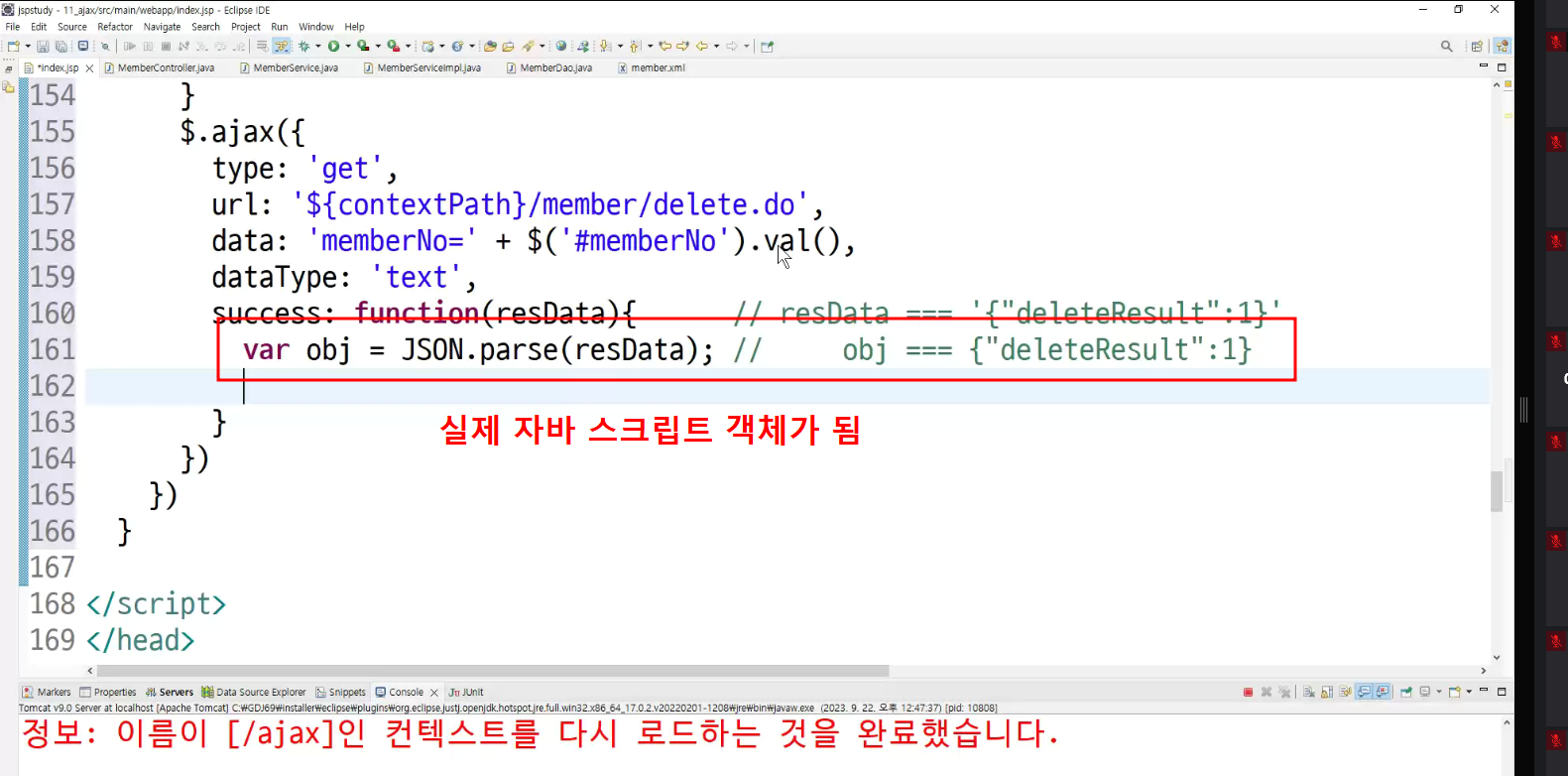Toggle Scroll Lock in the Console toolbar
This screenshot has width=1568, height=776.
[x=1327, y=693]
